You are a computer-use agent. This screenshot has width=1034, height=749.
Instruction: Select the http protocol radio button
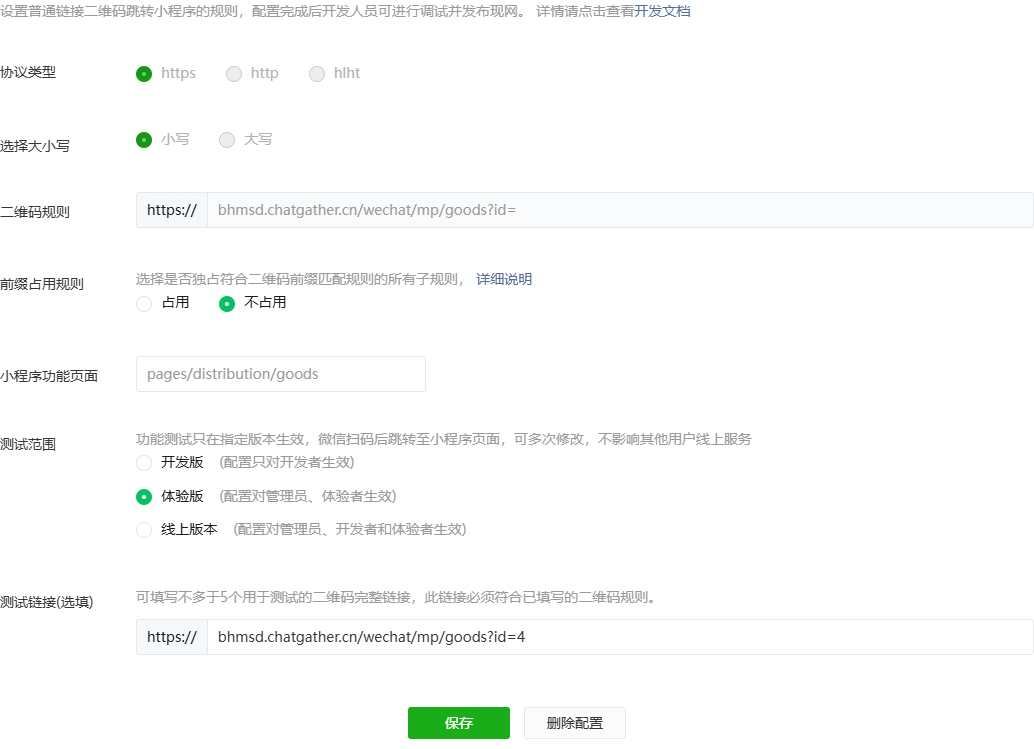pyautogui.click(x=234, y=74)
